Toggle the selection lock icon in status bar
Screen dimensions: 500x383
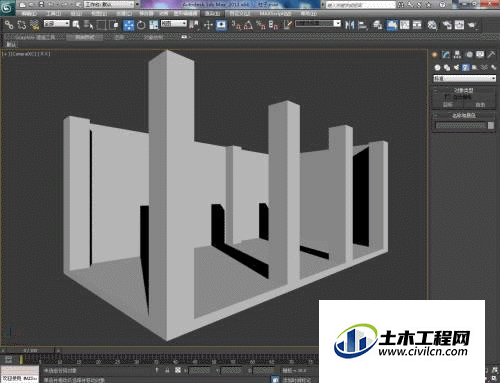(x=167, y=370)
